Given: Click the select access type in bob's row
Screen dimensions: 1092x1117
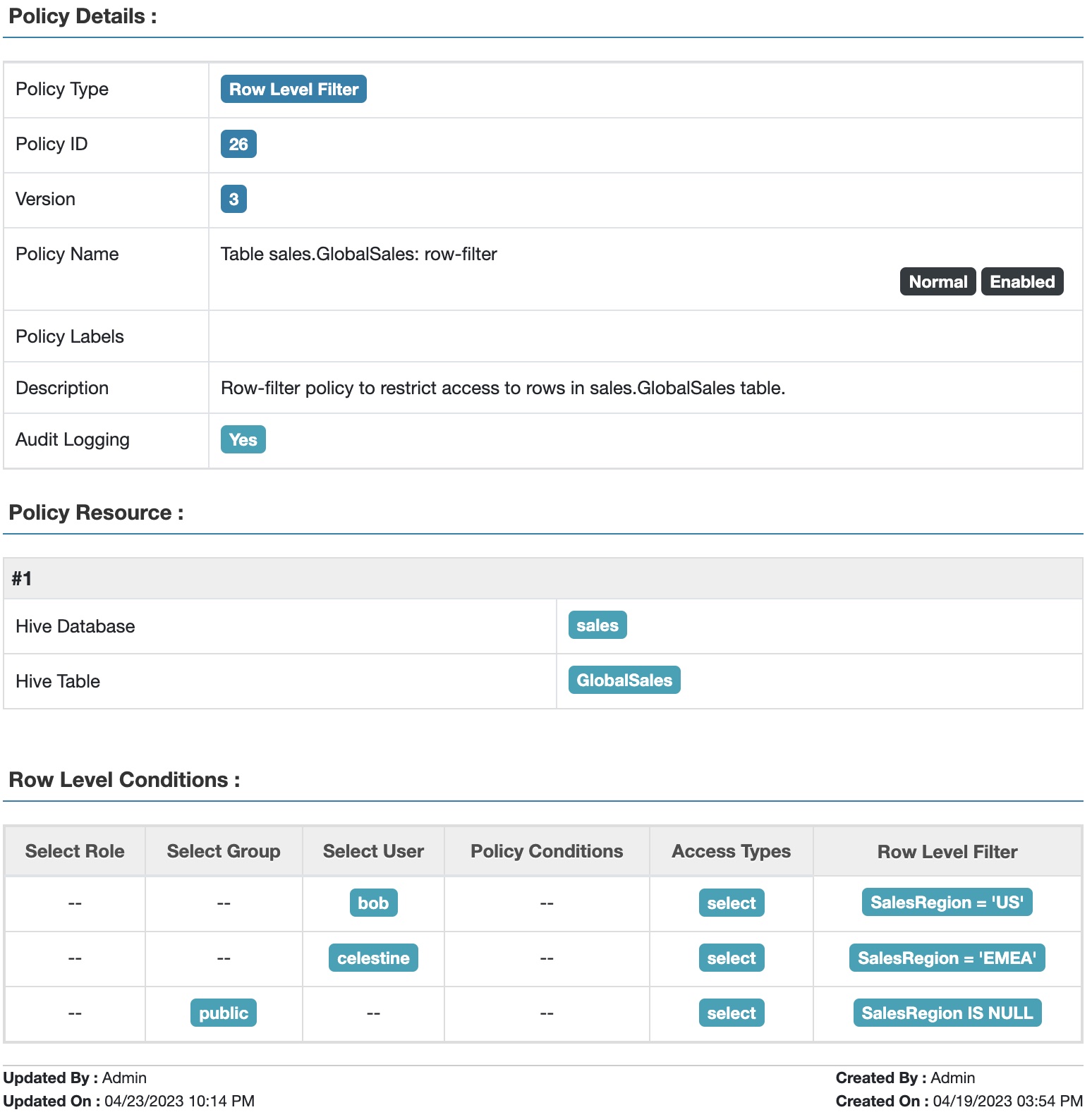Looking at the screenshot, I should coord(731,903).
